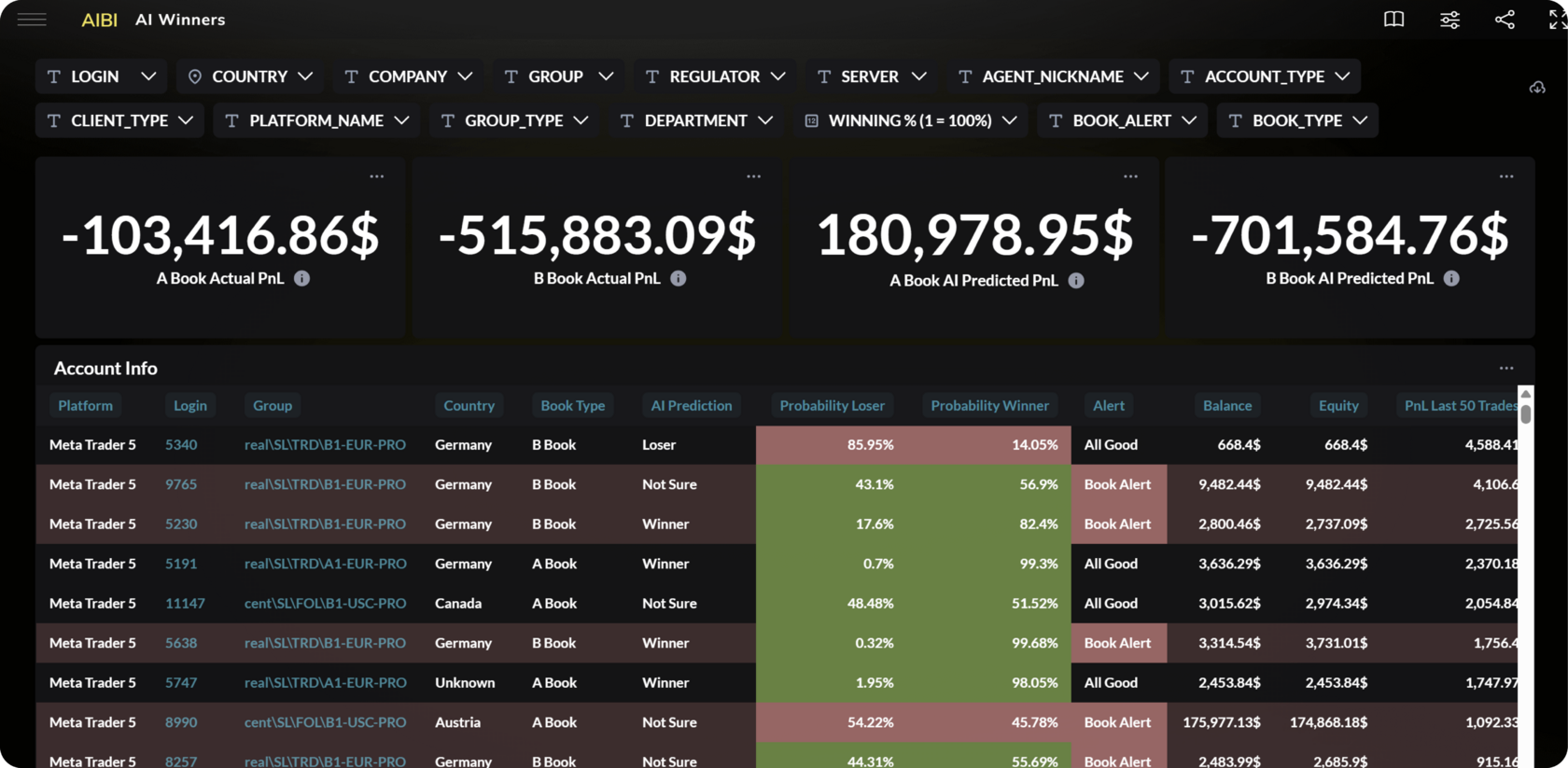Image resolution: width=1568 pixels, height=768 pixels.
Task: Expand the COUNTRY filter dropdown
Action: 250,77
